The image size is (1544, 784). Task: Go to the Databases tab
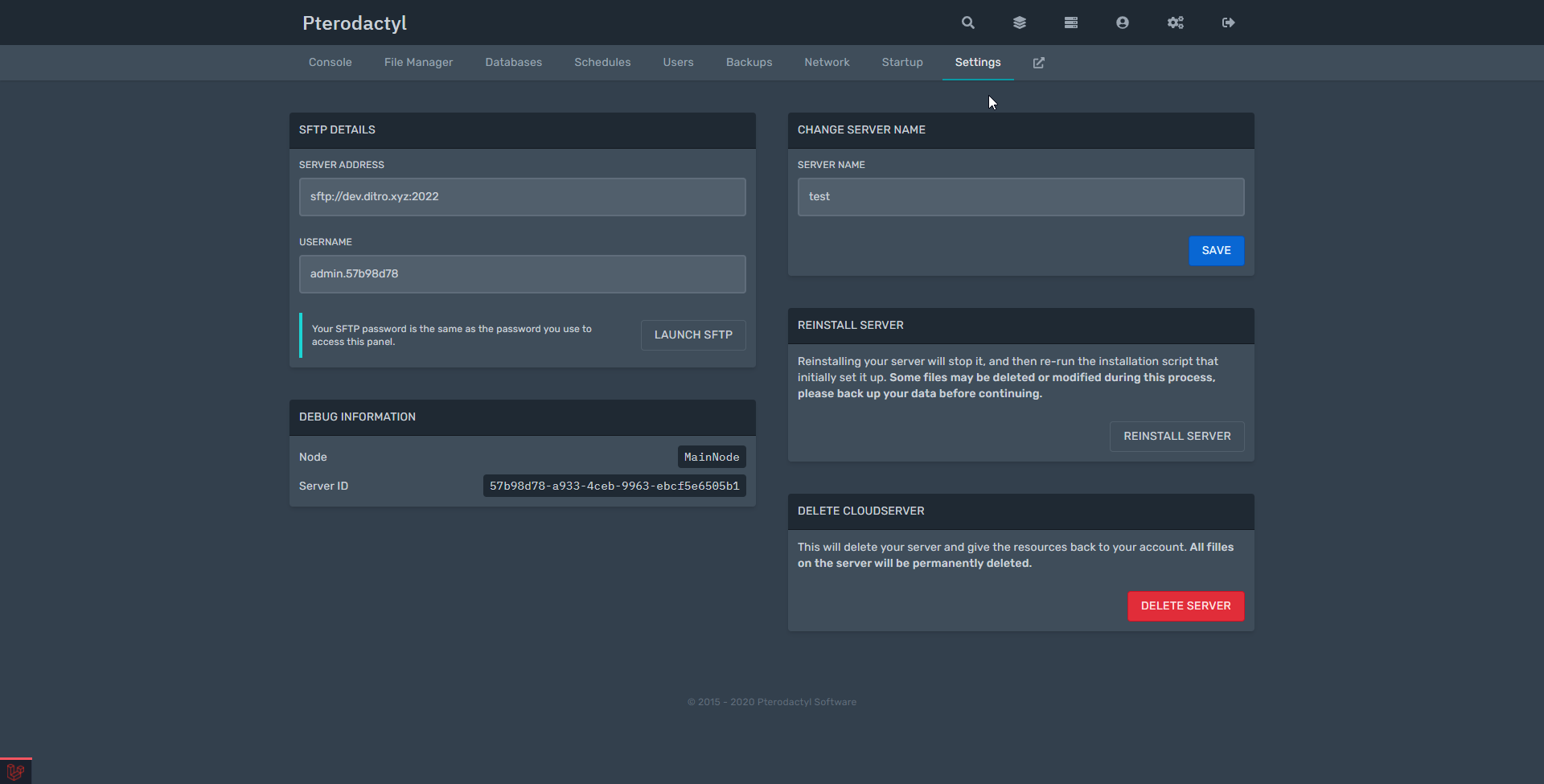513,63
